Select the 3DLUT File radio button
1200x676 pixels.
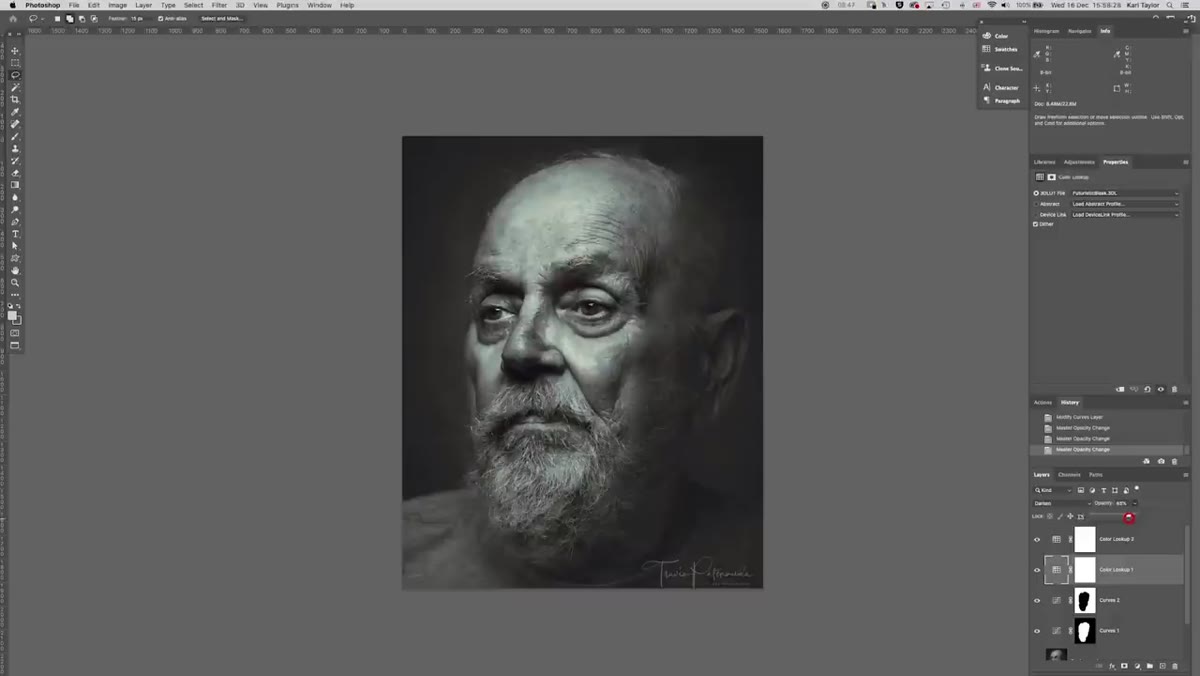tap(1036, 193)
